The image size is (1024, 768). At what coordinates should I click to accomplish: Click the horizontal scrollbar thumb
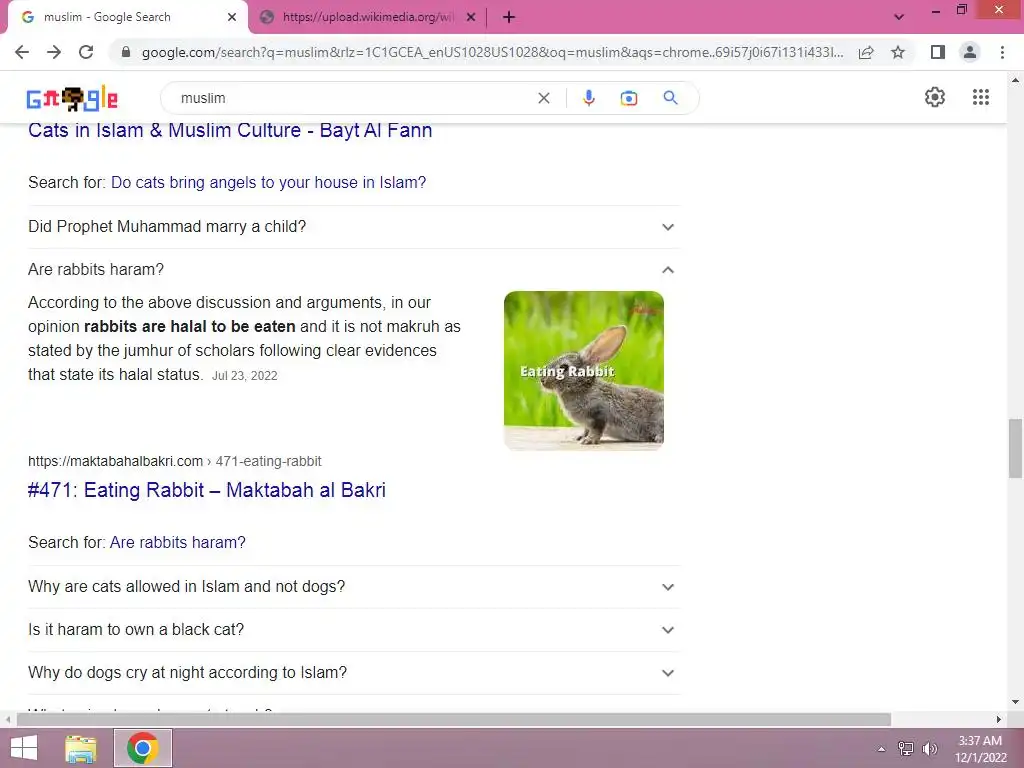coord(453,719)
